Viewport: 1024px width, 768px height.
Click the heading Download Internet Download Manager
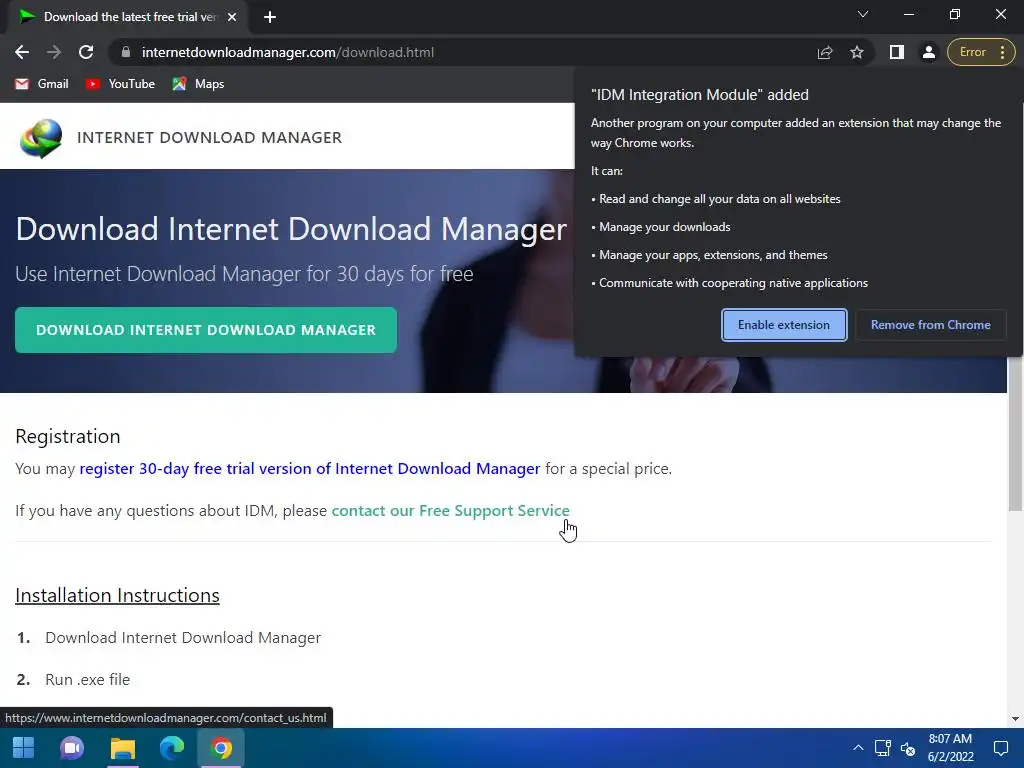tap(291, 229)
